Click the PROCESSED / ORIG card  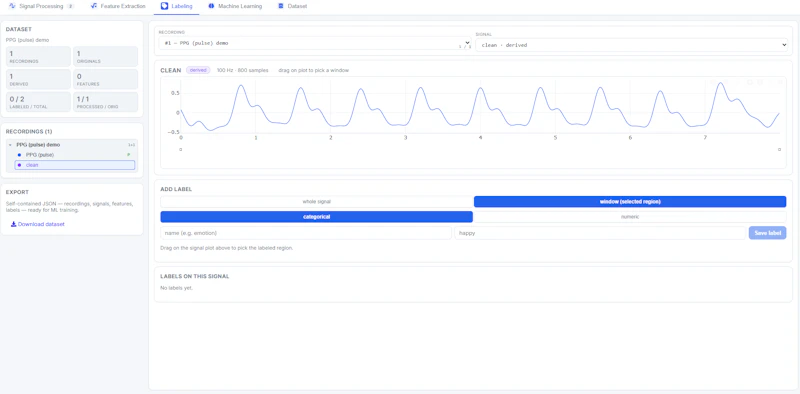pyautogui.click(x=106, y=102)
